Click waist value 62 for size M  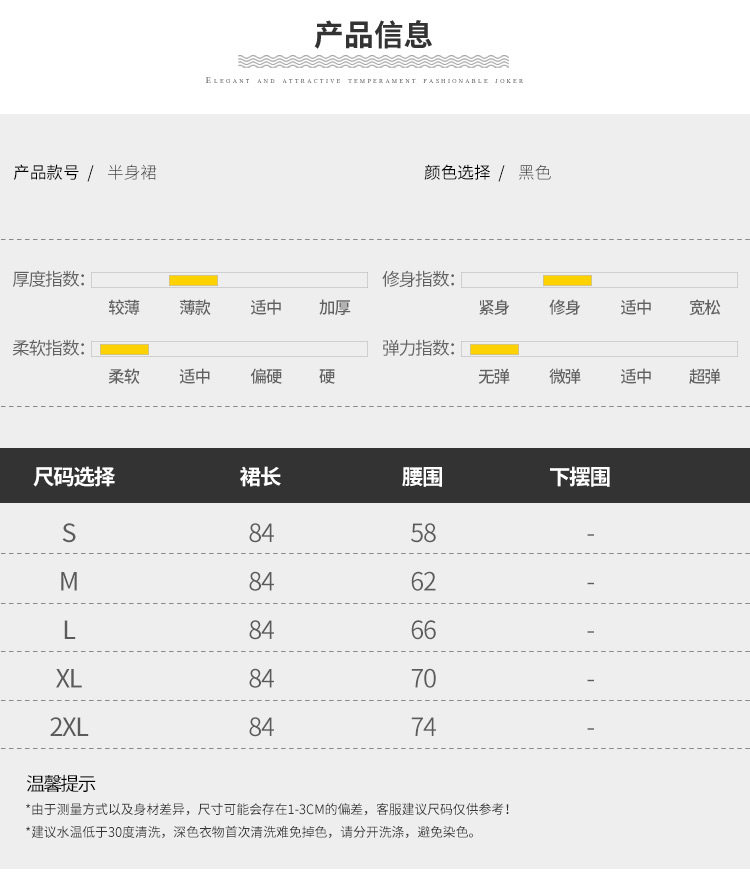[x=423, y=582]
